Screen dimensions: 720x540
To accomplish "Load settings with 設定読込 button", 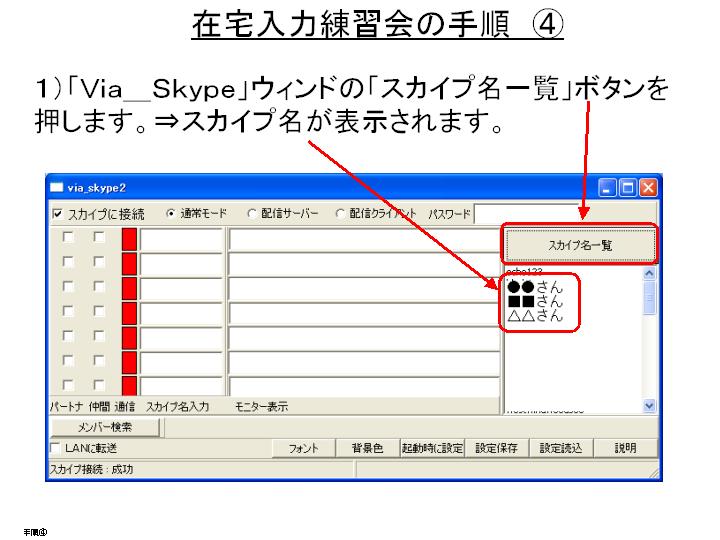I will coord(561,448).
